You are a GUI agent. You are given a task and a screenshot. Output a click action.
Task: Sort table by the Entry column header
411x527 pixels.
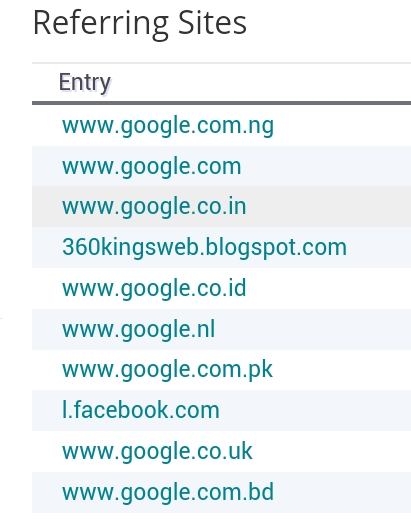(85, 83)
